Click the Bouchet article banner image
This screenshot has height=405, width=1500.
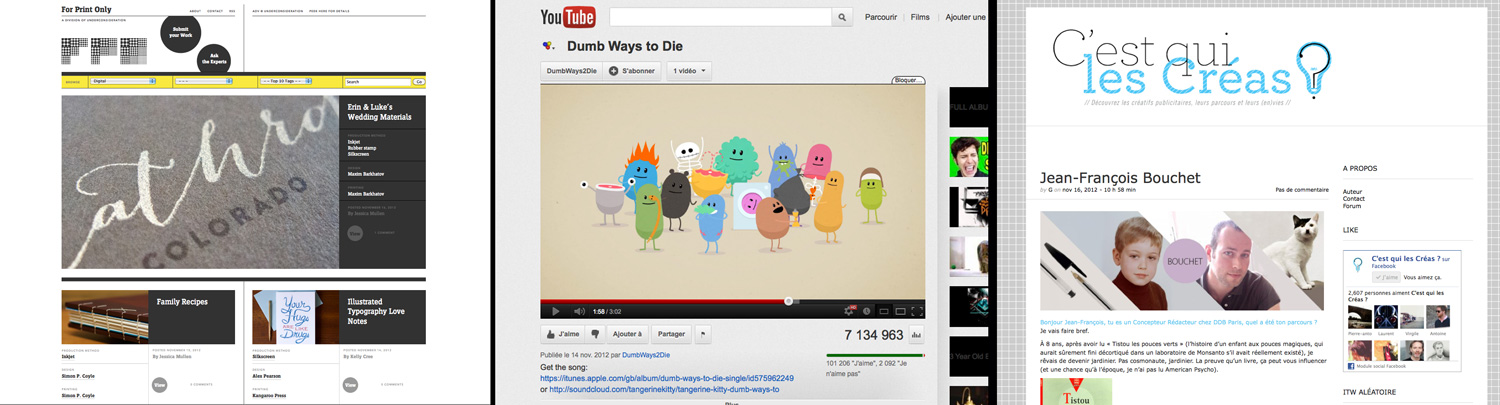point(1182,260)
